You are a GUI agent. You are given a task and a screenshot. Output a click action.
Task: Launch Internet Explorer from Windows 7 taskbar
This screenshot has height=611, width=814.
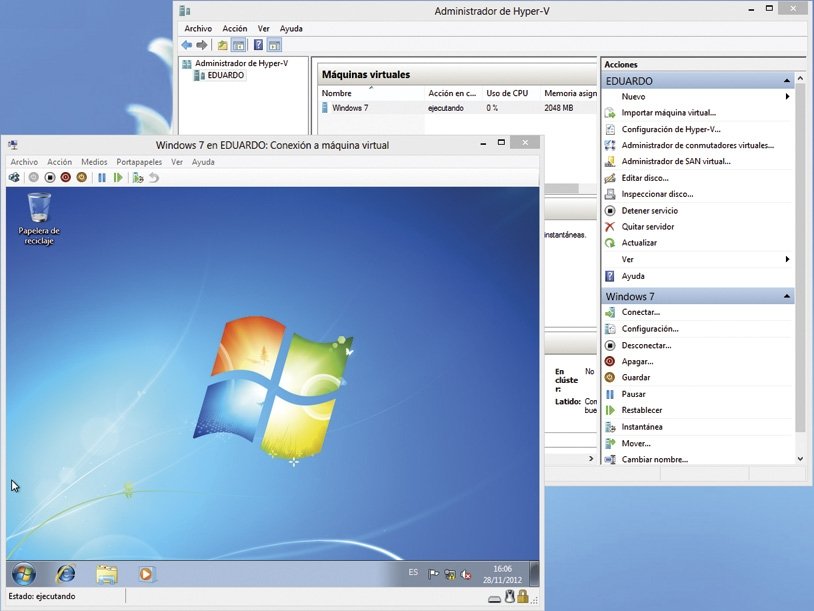point(65,574)
